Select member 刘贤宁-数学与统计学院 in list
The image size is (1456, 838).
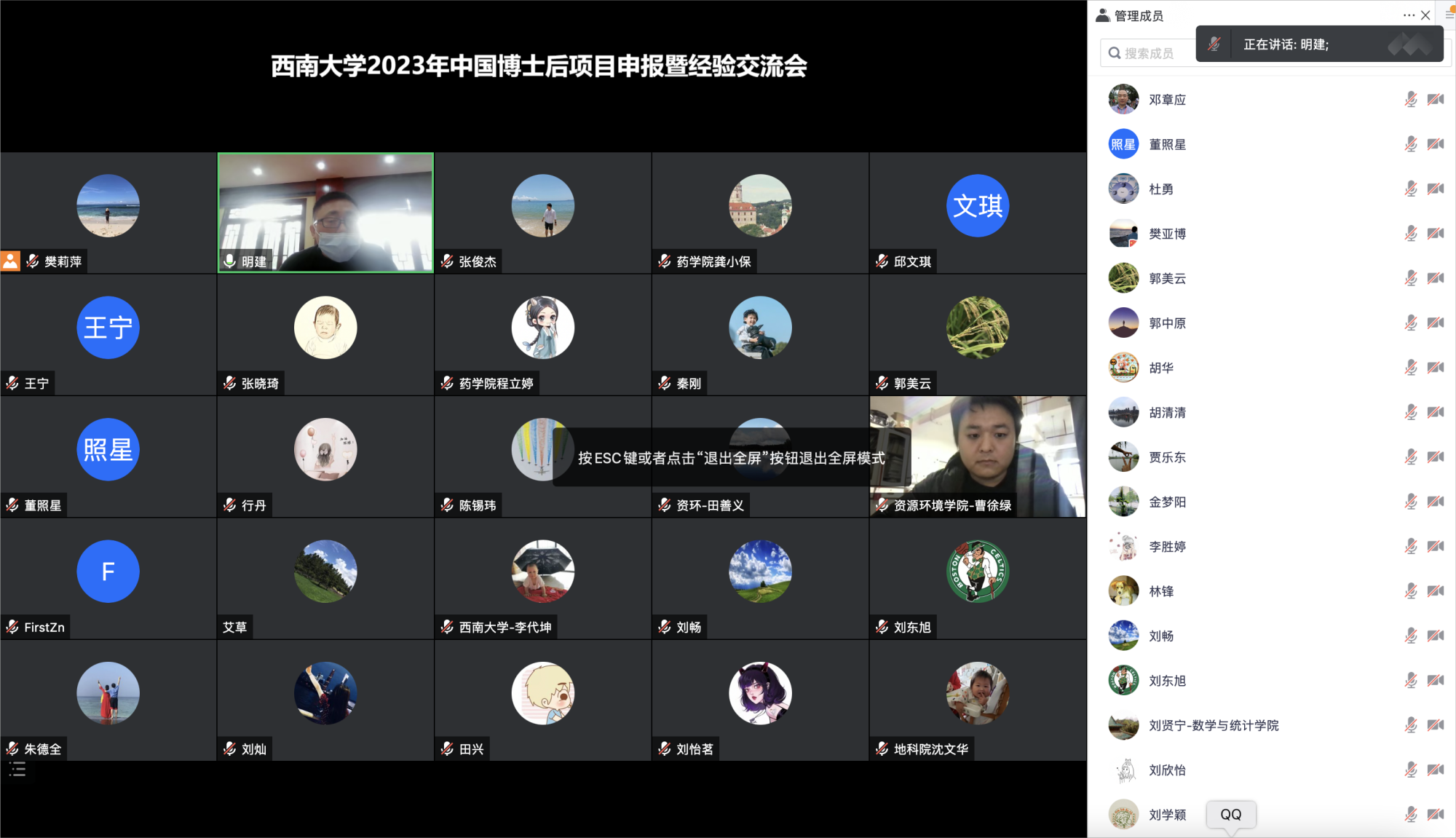(1213, 725)
